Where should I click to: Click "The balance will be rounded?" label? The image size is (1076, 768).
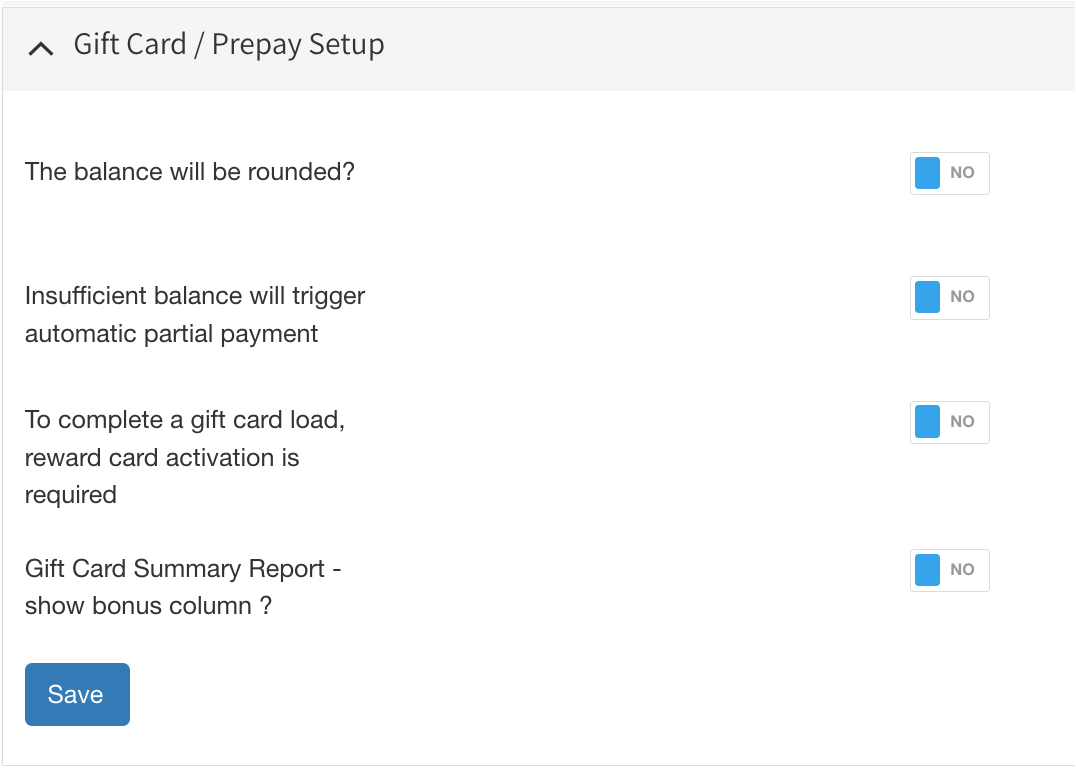tap(190, 172)
